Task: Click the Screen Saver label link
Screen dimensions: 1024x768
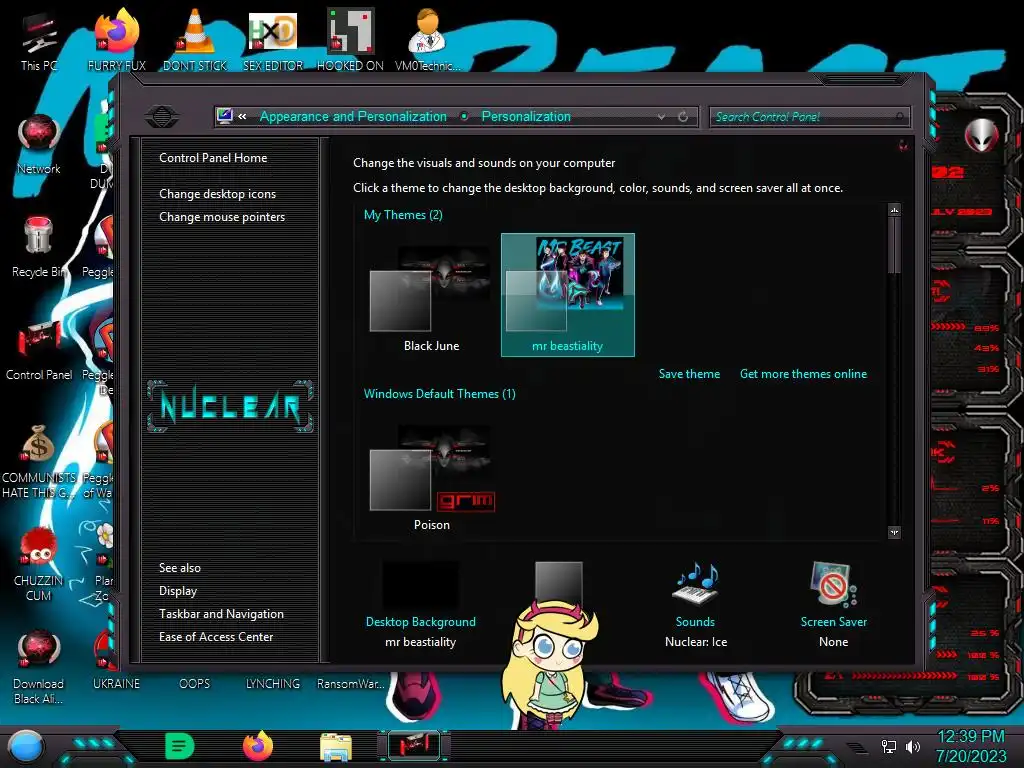Action: [x=833, y=622]
